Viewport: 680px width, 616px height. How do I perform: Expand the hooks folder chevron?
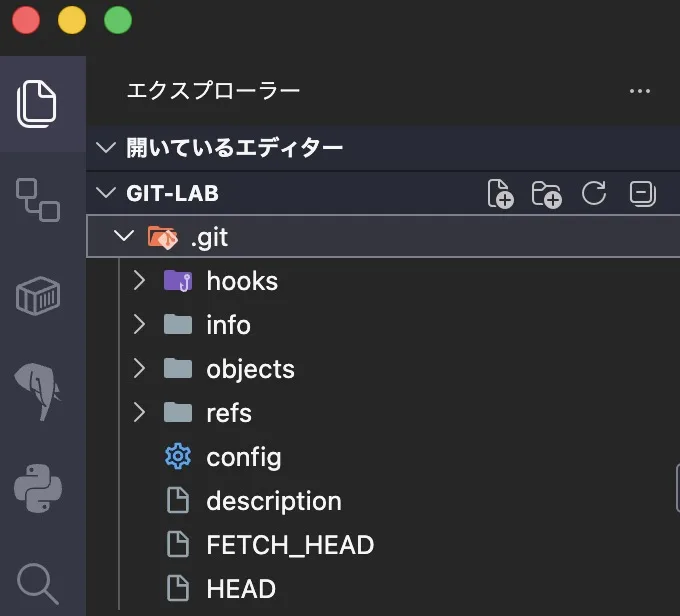(x=139, y=281)
